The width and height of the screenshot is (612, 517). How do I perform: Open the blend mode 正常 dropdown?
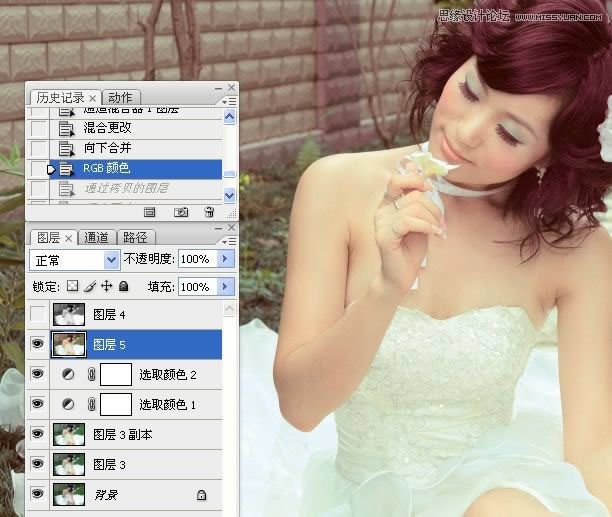click(x=111, y=259)
